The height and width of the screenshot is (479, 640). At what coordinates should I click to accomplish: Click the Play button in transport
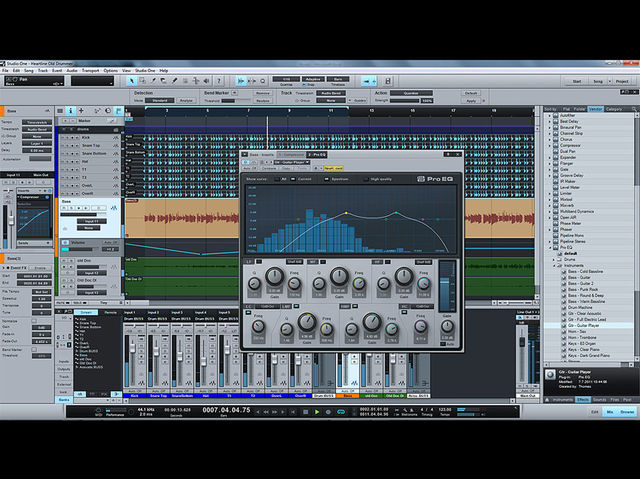pyautogui.click(x=317, y=412)
